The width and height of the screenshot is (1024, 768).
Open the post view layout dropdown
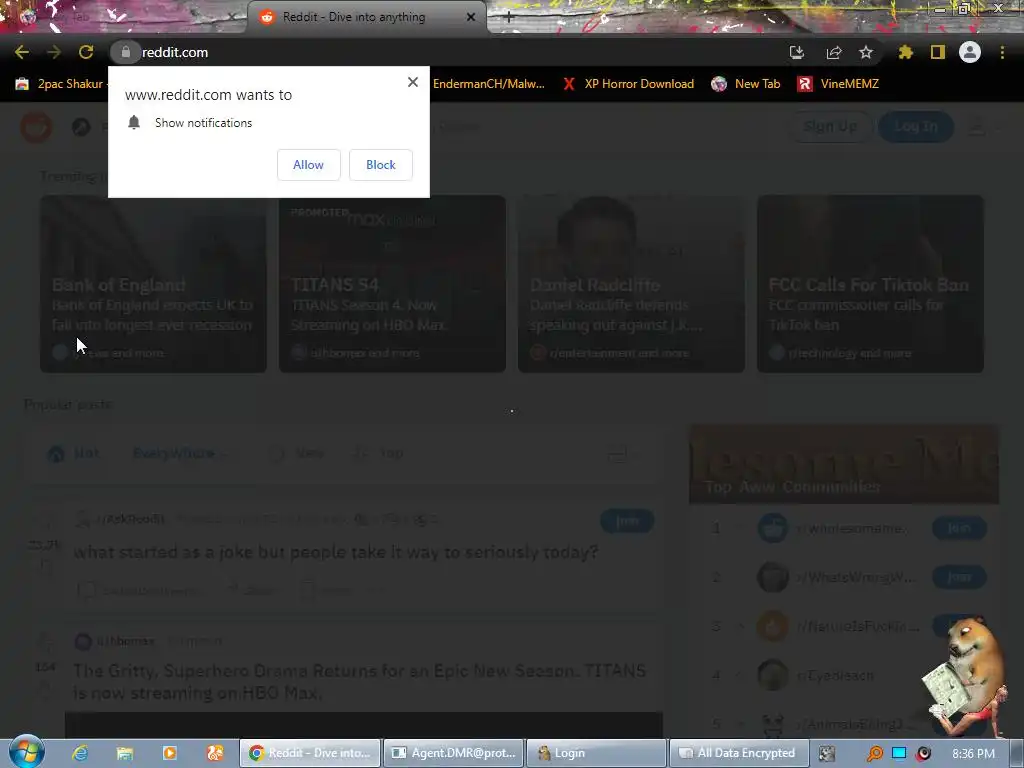click(x=622, y=453)
